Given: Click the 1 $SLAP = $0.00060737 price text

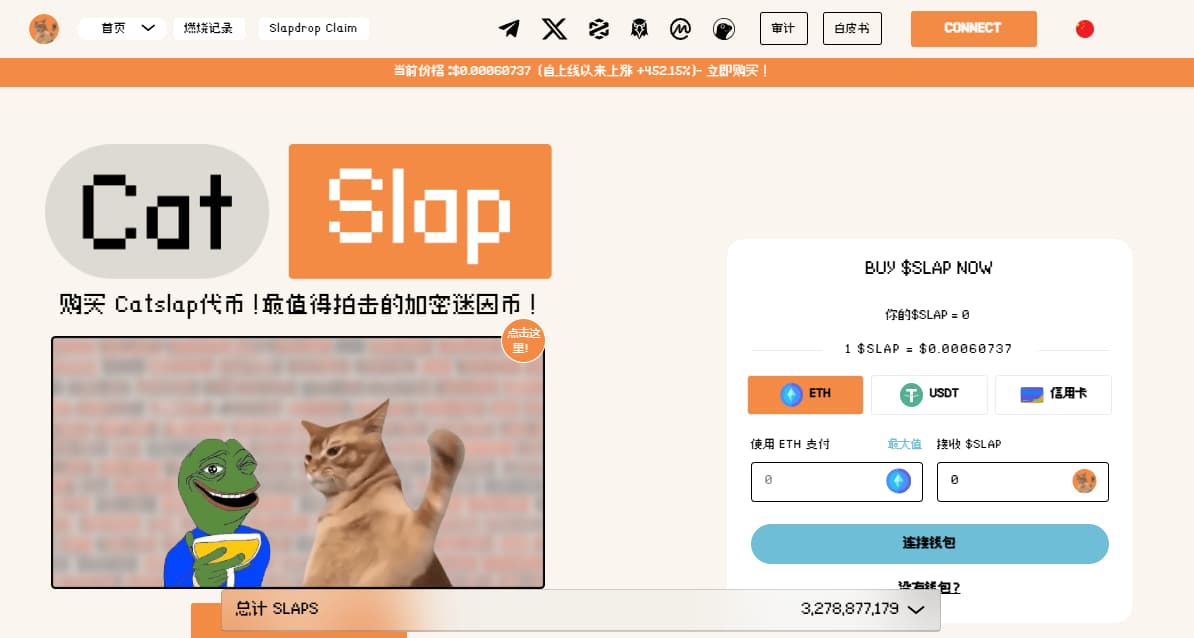Looking at the screenshot, I should click(928, 349).
